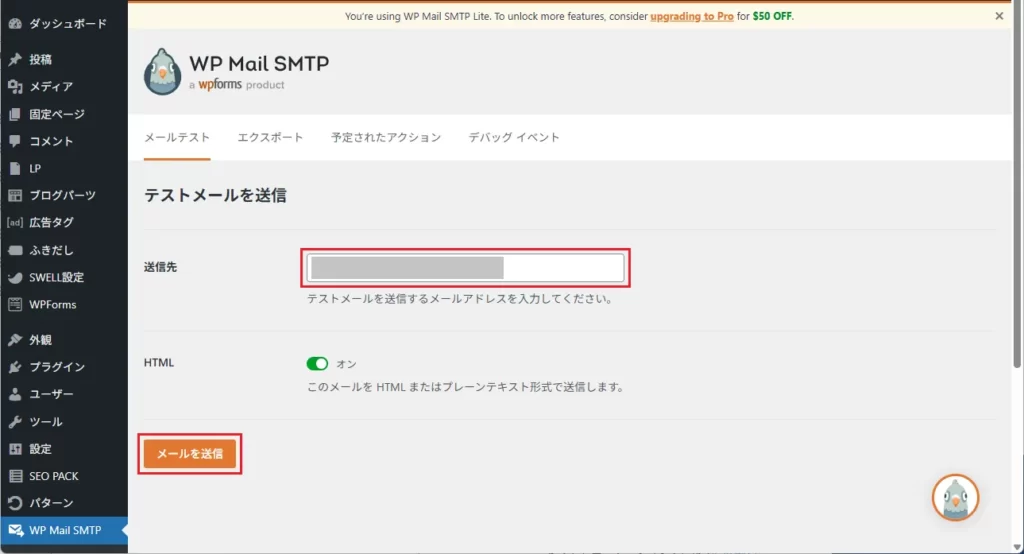Click the メディア media icon
The width and height of the screenshot is (1024, 554).
(15, 86)
